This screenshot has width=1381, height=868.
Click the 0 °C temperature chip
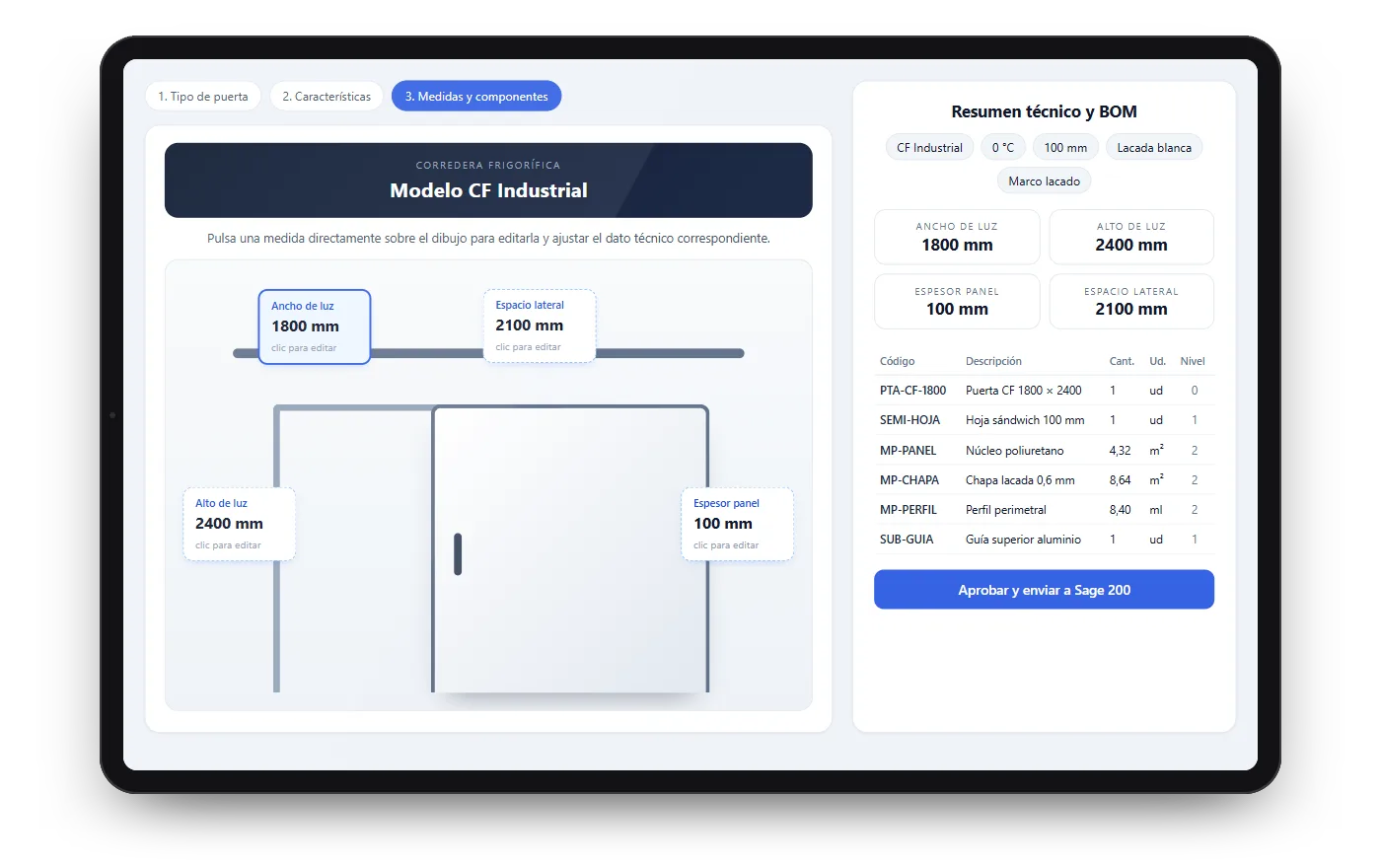(x=1003, y=148)
